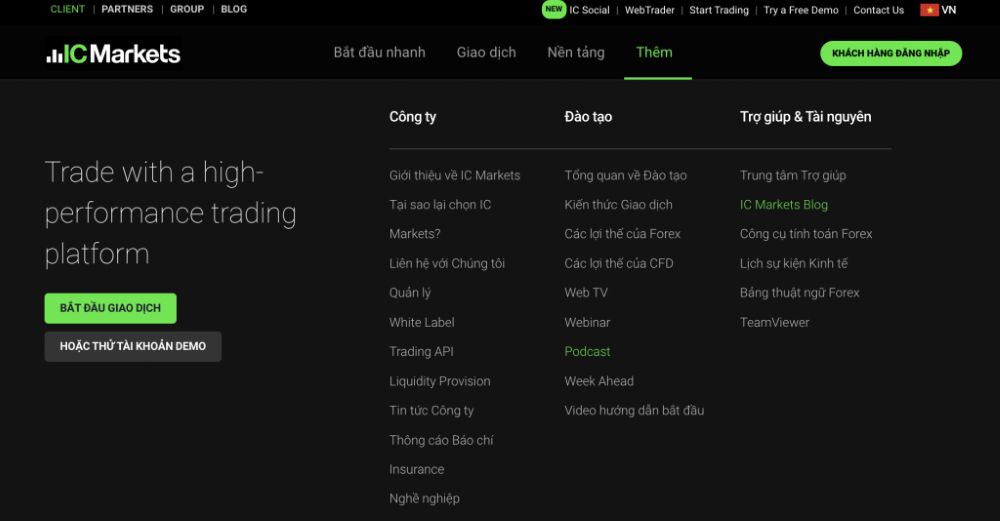
Task: Open the Giao dịch navigation menu
Action: tap(486, 52)
